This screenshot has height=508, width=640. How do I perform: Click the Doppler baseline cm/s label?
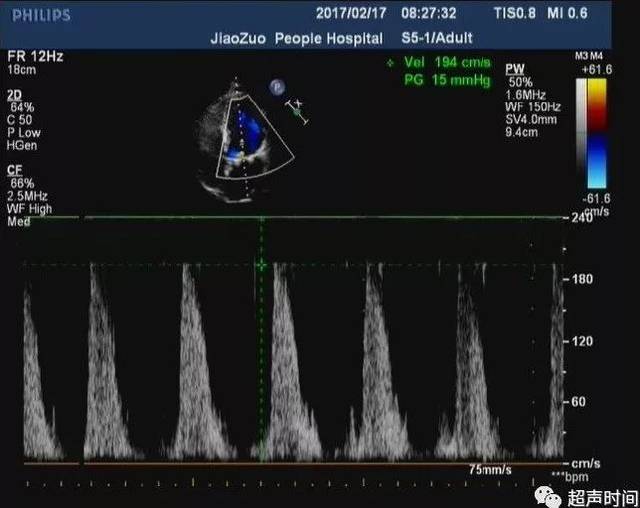(x=586, y=464)
